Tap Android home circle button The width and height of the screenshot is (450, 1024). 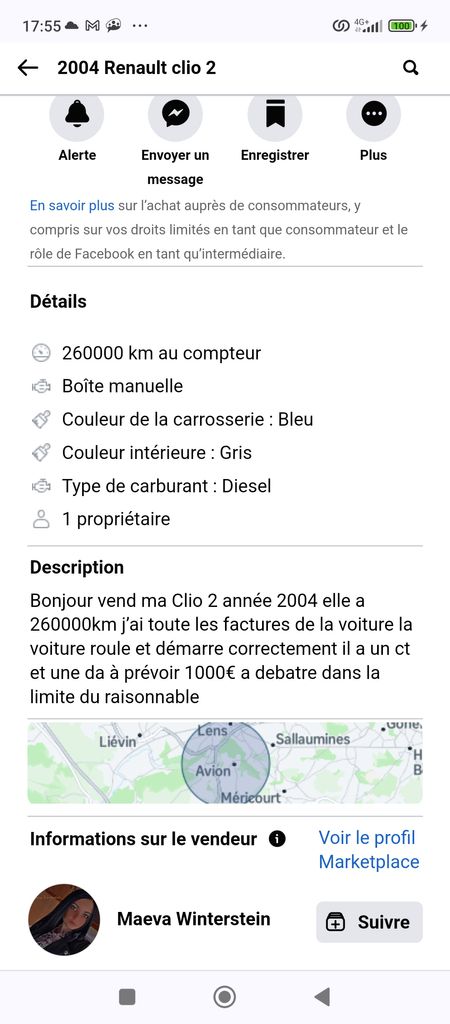(225, 997)
